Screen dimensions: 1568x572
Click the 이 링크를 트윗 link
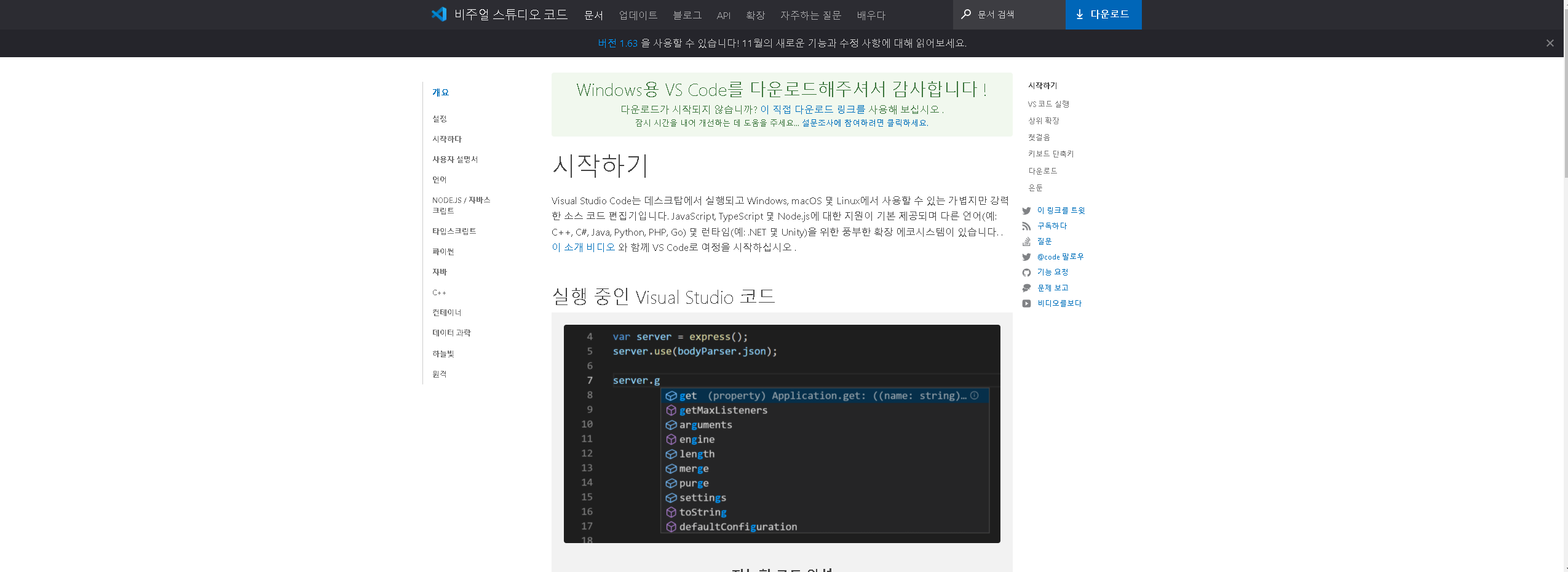(x=1061, y=210)
